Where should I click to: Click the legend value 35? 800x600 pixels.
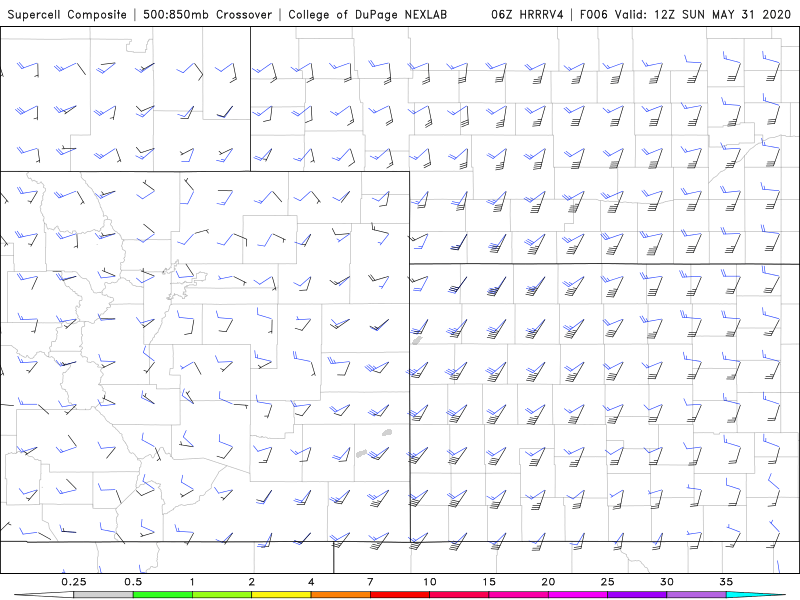(726, 582)
